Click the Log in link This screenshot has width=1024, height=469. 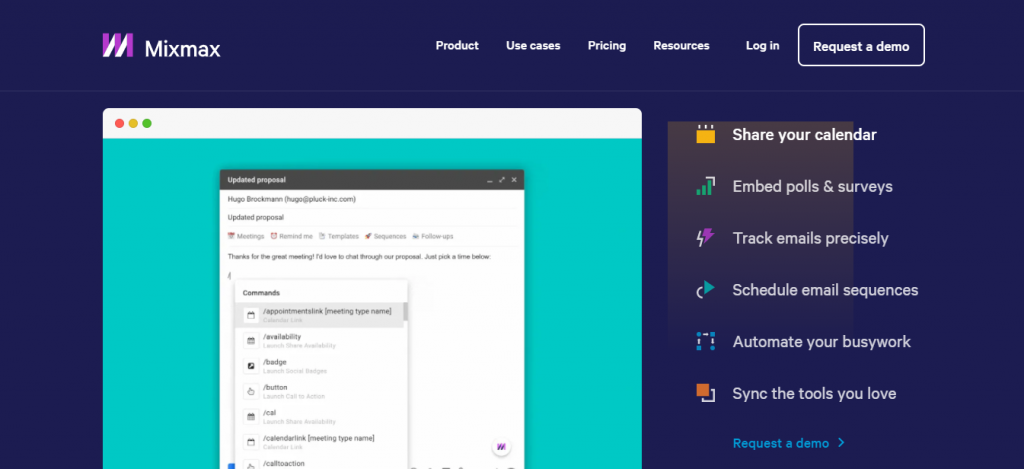[x=763, y=46]
